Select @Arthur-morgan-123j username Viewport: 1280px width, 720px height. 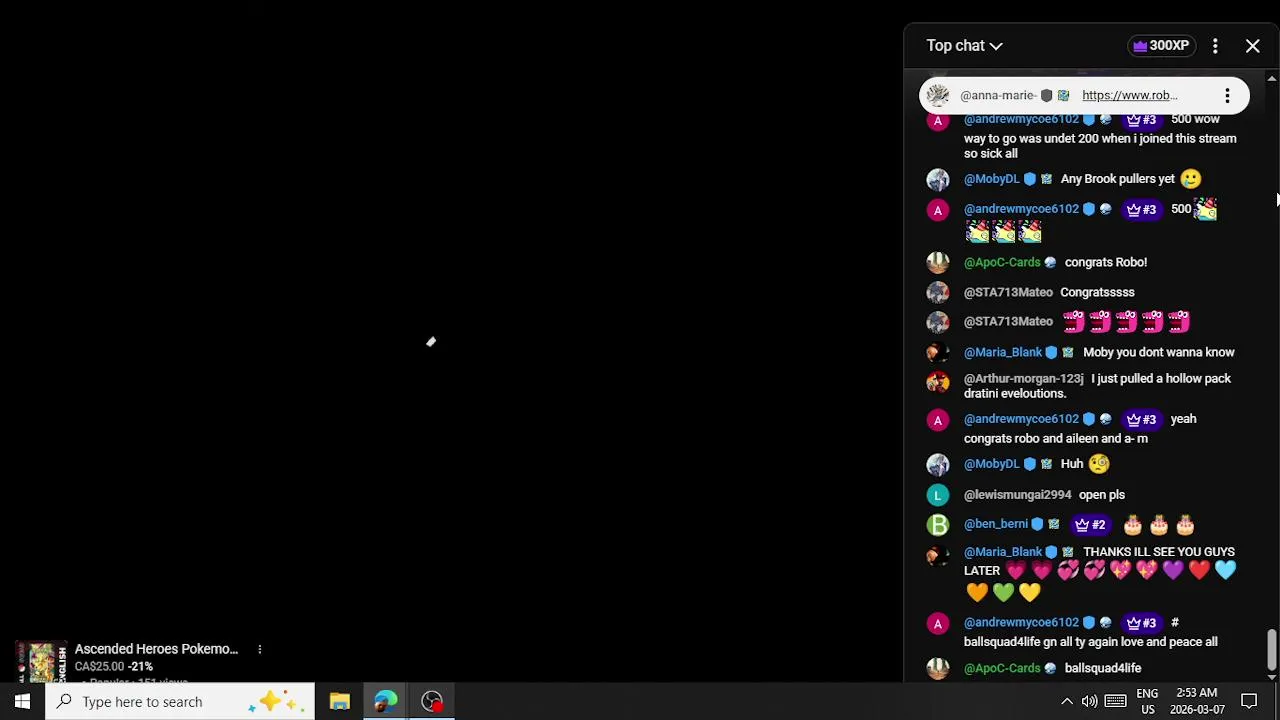pyautogui.click(x=1023, y=378)
